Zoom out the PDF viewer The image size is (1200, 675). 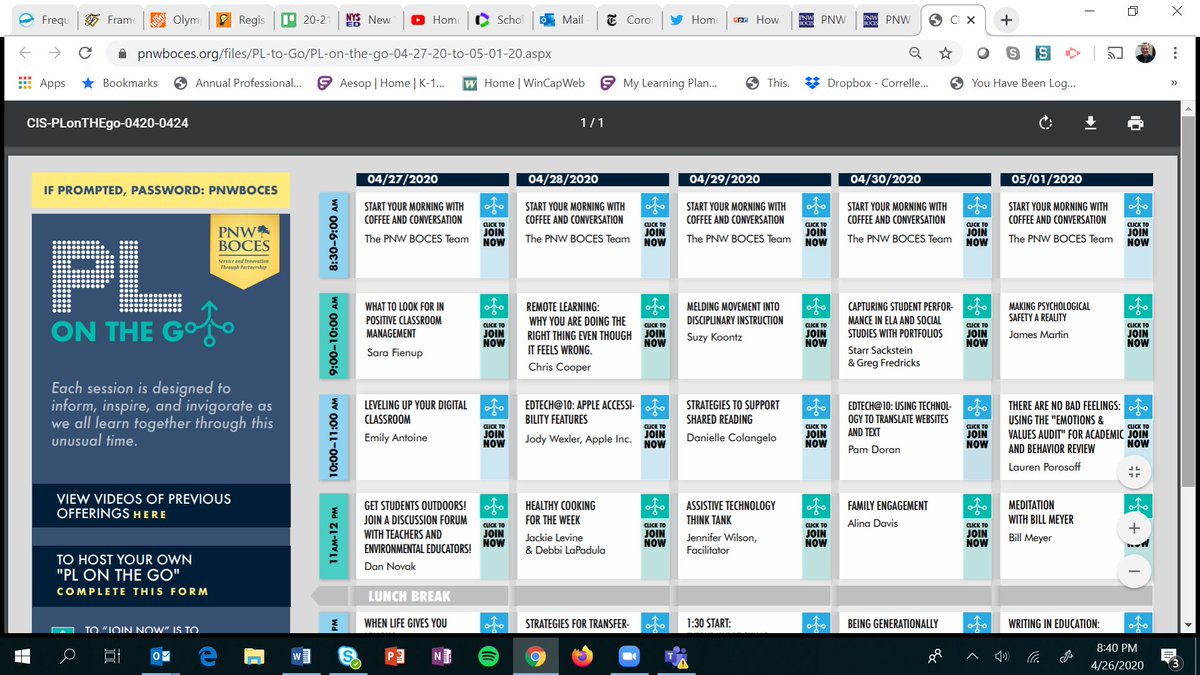click(1133, 571)
